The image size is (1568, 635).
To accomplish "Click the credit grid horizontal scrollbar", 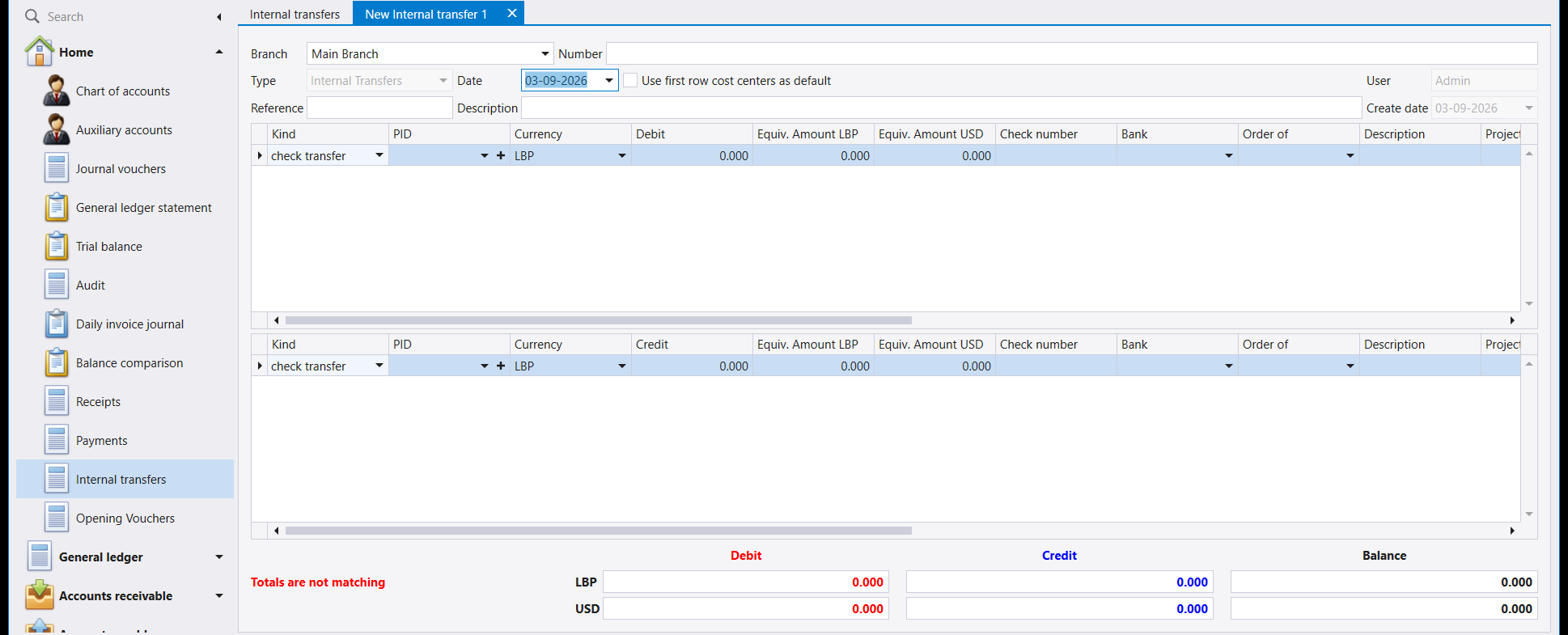I will [x=599, y=531].
